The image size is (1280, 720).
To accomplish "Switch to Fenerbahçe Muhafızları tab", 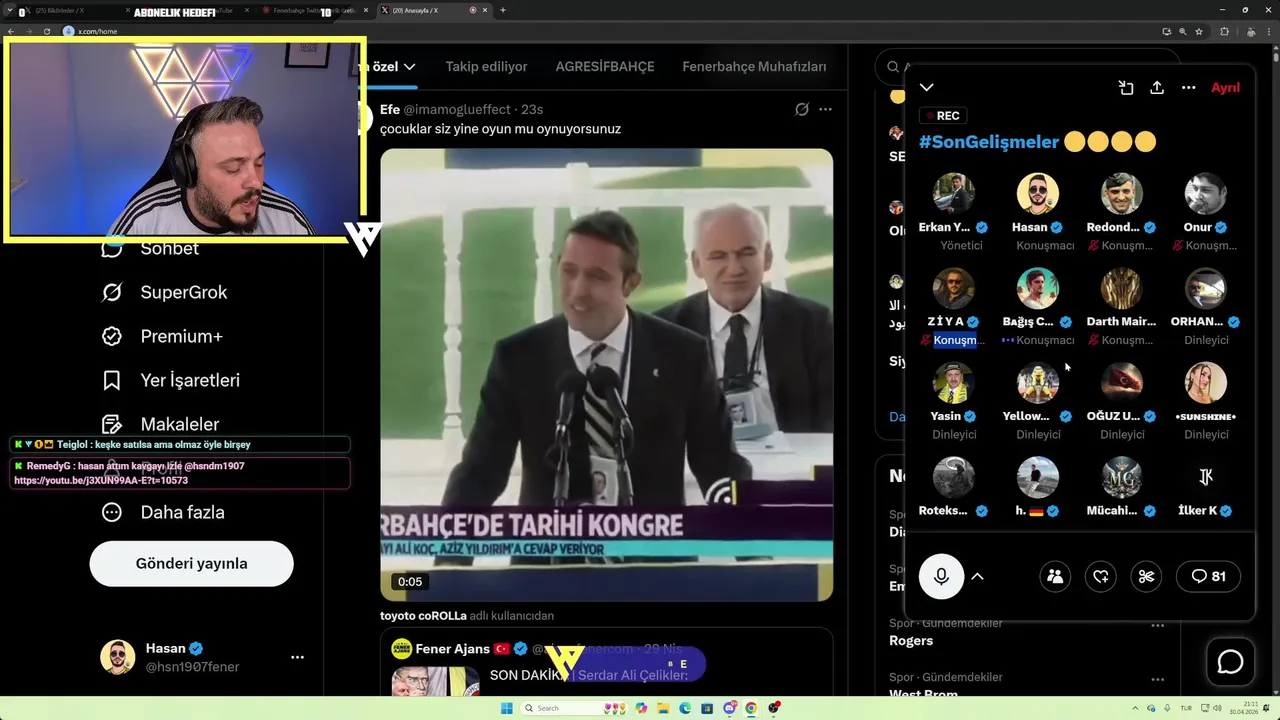I will (754, 67).
